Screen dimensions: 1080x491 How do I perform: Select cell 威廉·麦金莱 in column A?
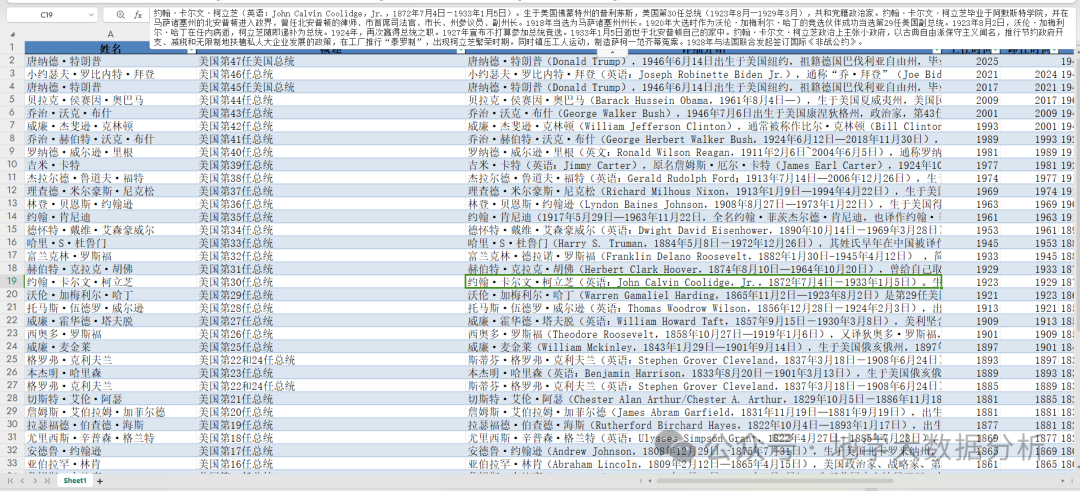[x=110, y=346]
